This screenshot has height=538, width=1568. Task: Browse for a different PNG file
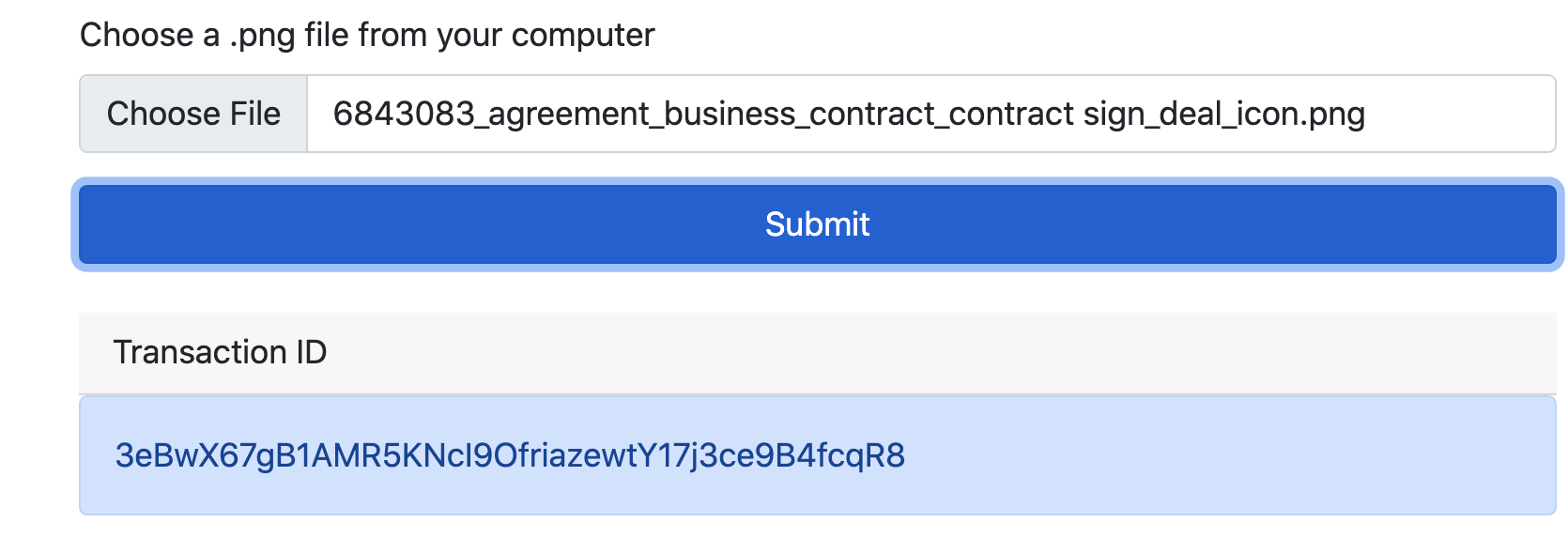point(193,114)
